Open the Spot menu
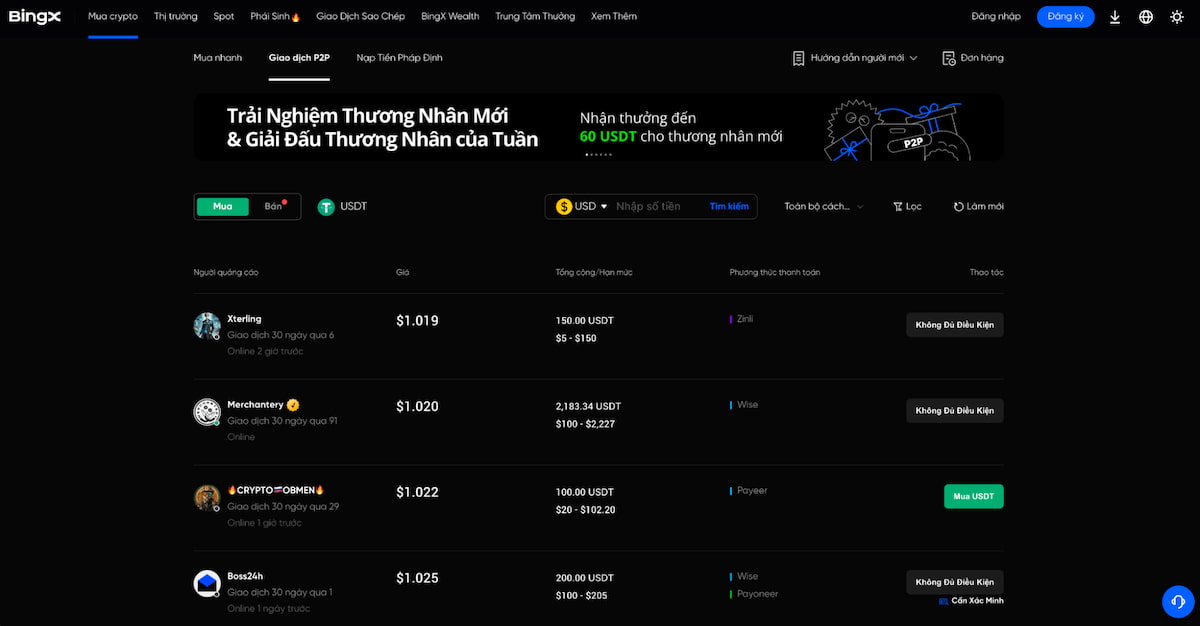This screenshot has height=626, width=1200. tap(224, 16)
